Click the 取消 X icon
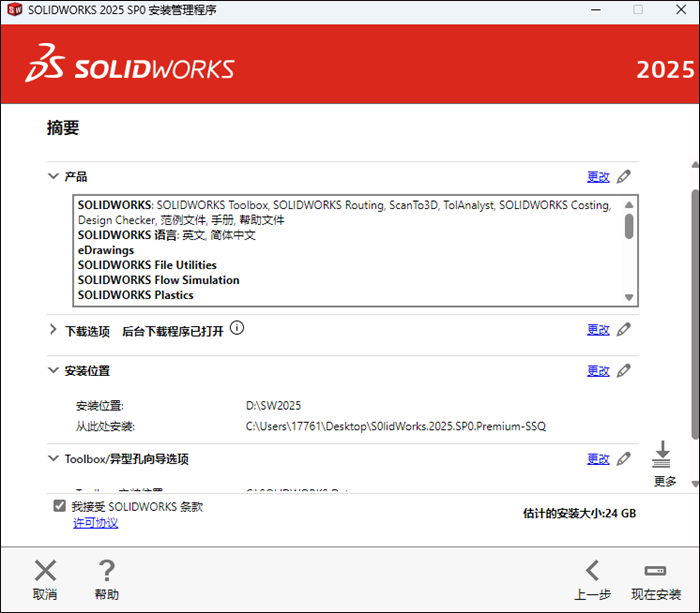The image size is (700, 613). [46, 571]
